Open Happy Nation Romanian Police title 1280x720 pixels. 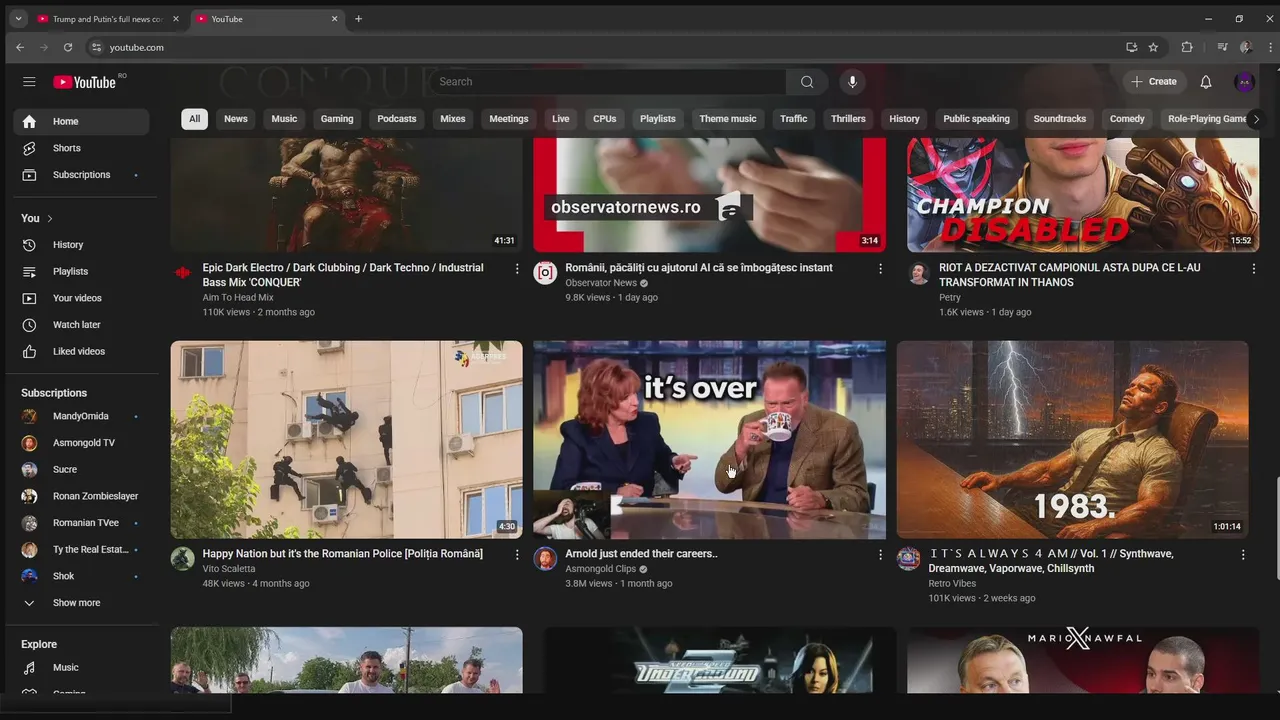tap(342, 554)
